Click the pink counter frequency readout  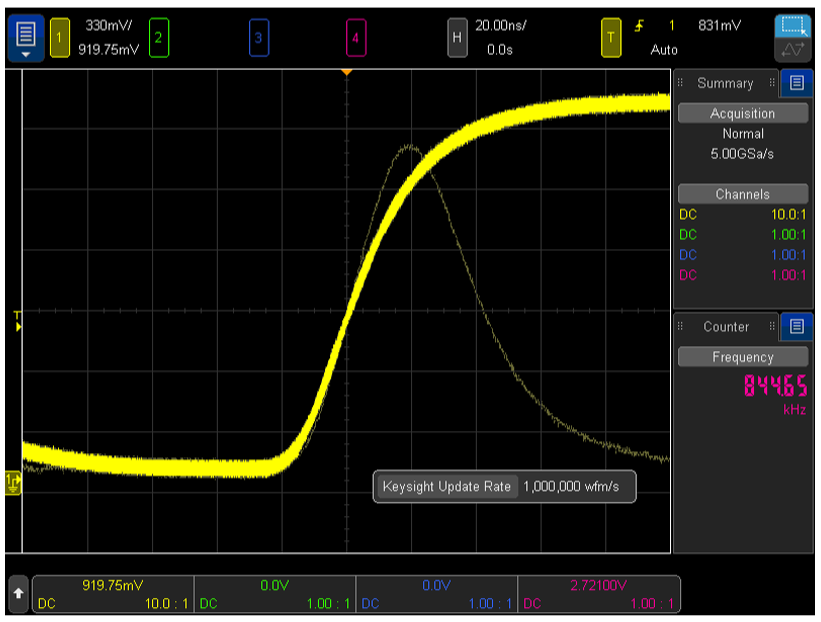click(x=775, y=386)
